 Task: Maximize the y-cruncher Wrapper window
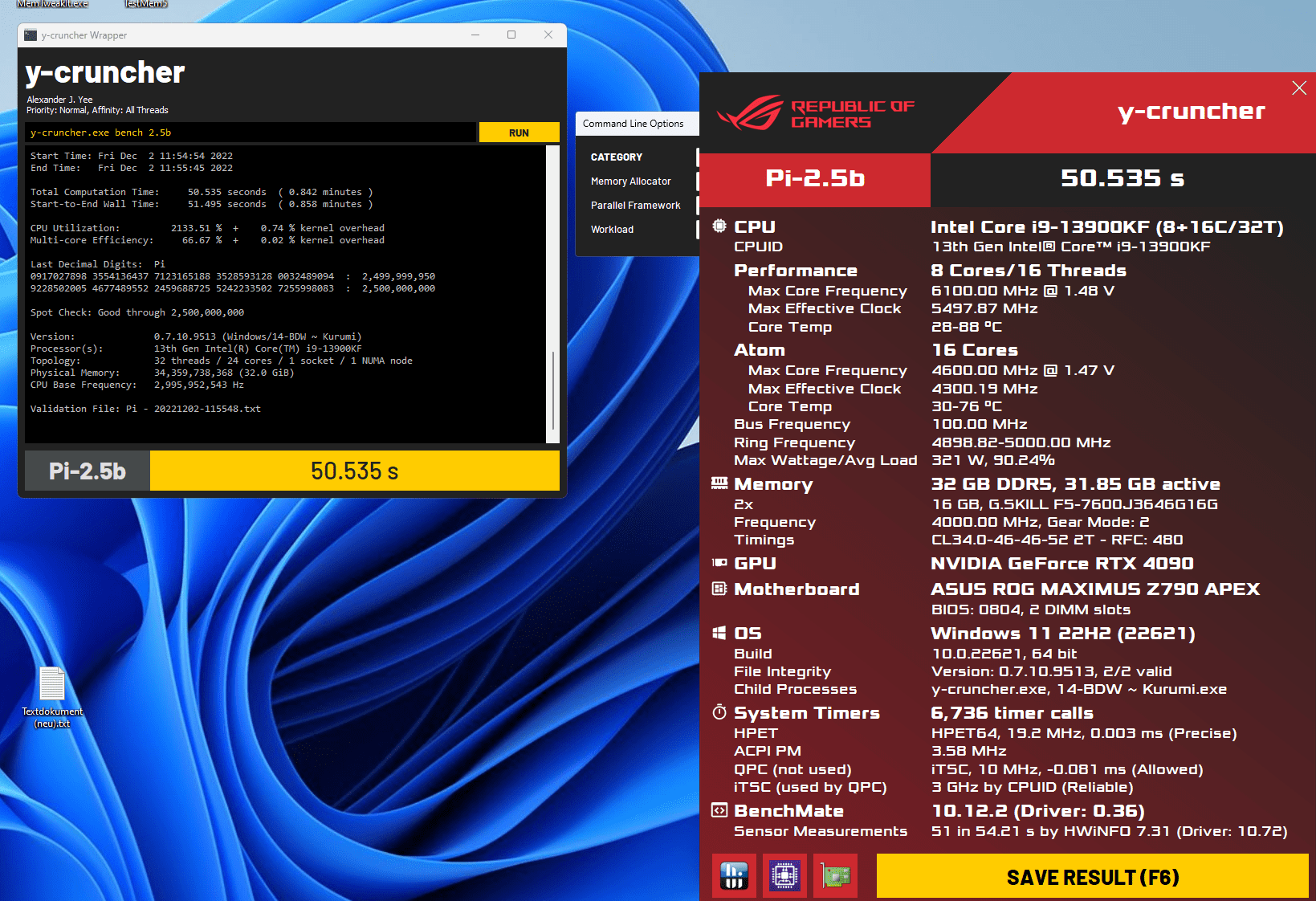coord(511,35)
